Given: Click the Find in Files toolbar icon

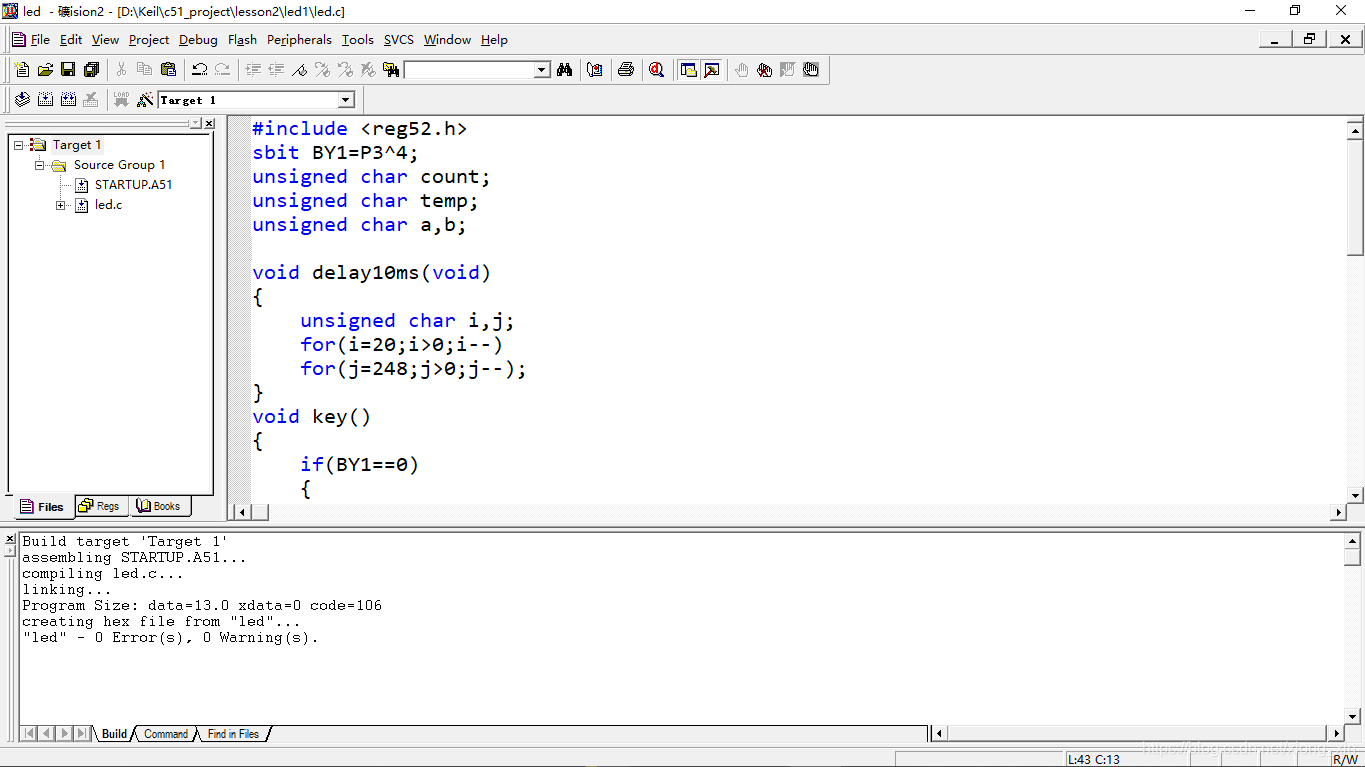Looking at the screenshot, I should (391, 70).
